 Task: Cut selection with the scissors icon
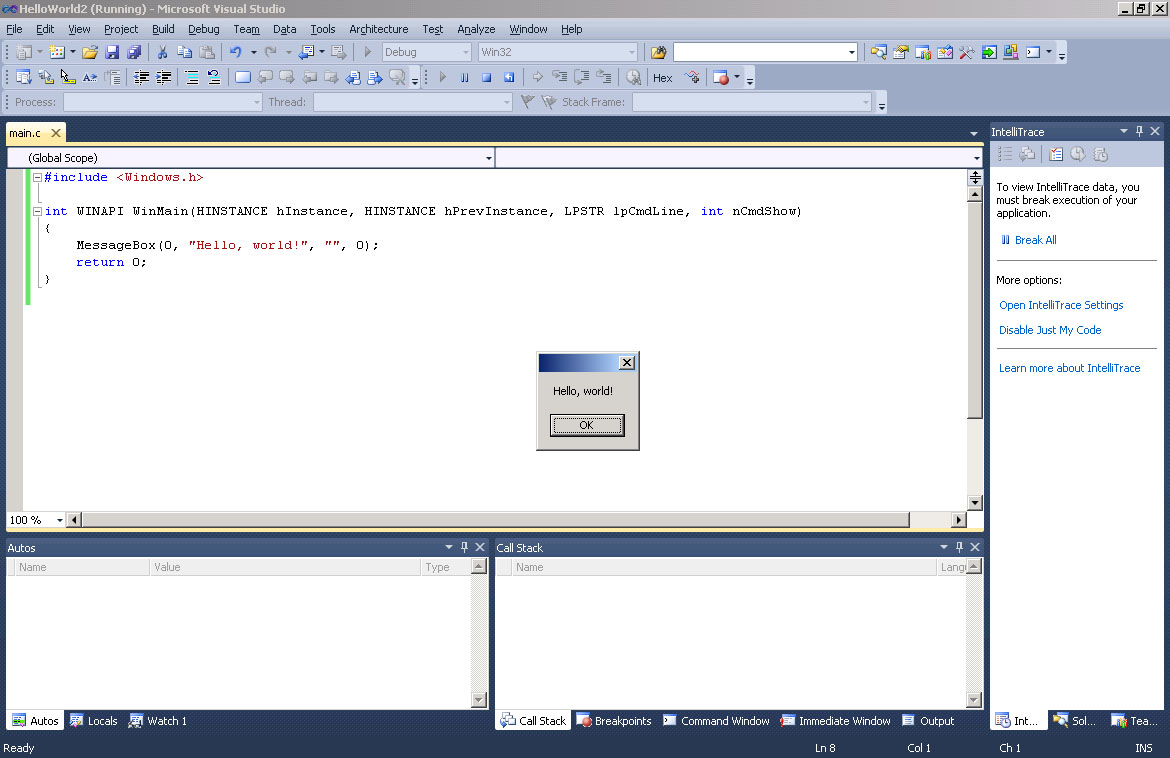[162, 52]
